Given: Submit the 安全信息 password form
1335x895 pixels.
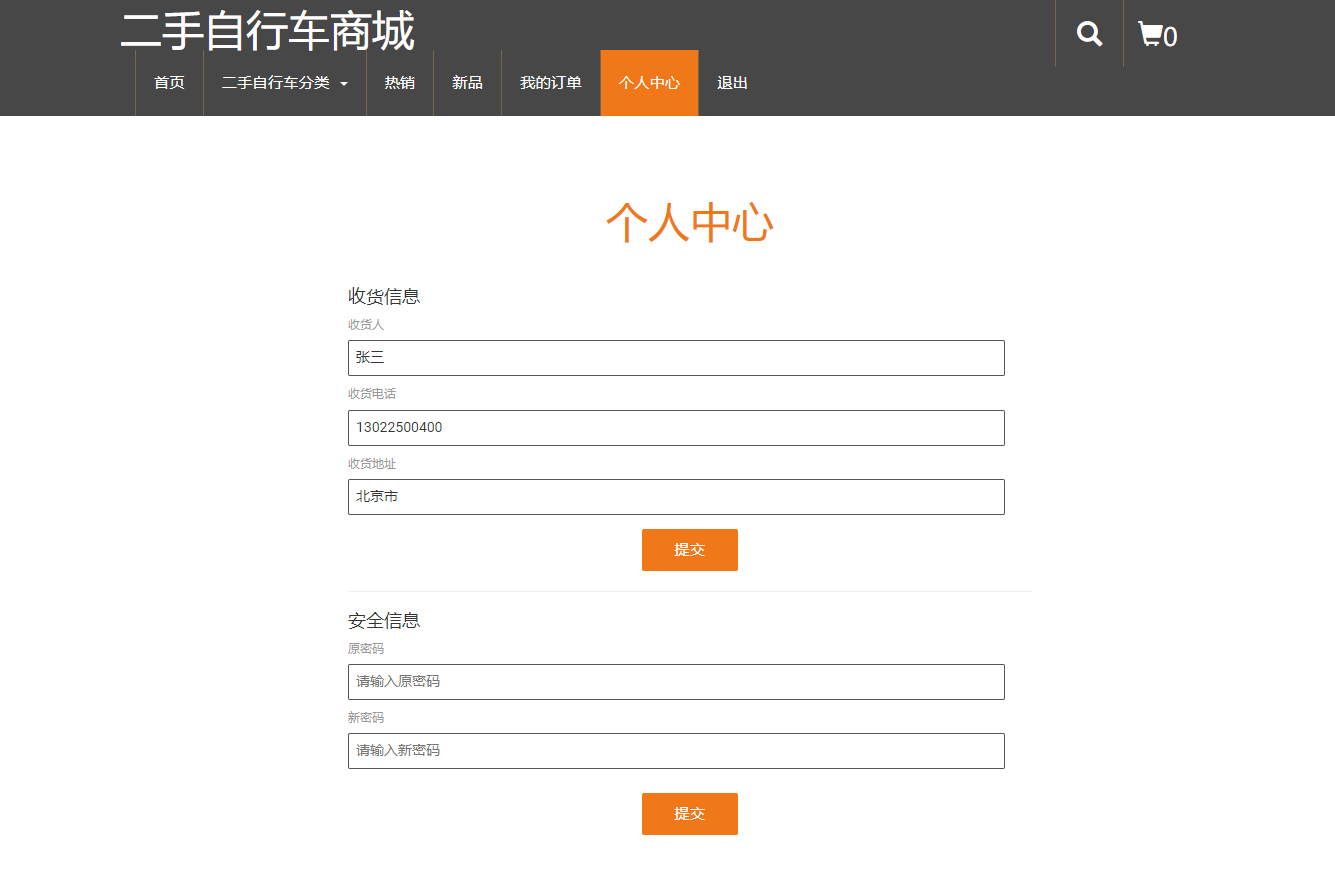Looking at the screenshot, I should pos(689,813).
